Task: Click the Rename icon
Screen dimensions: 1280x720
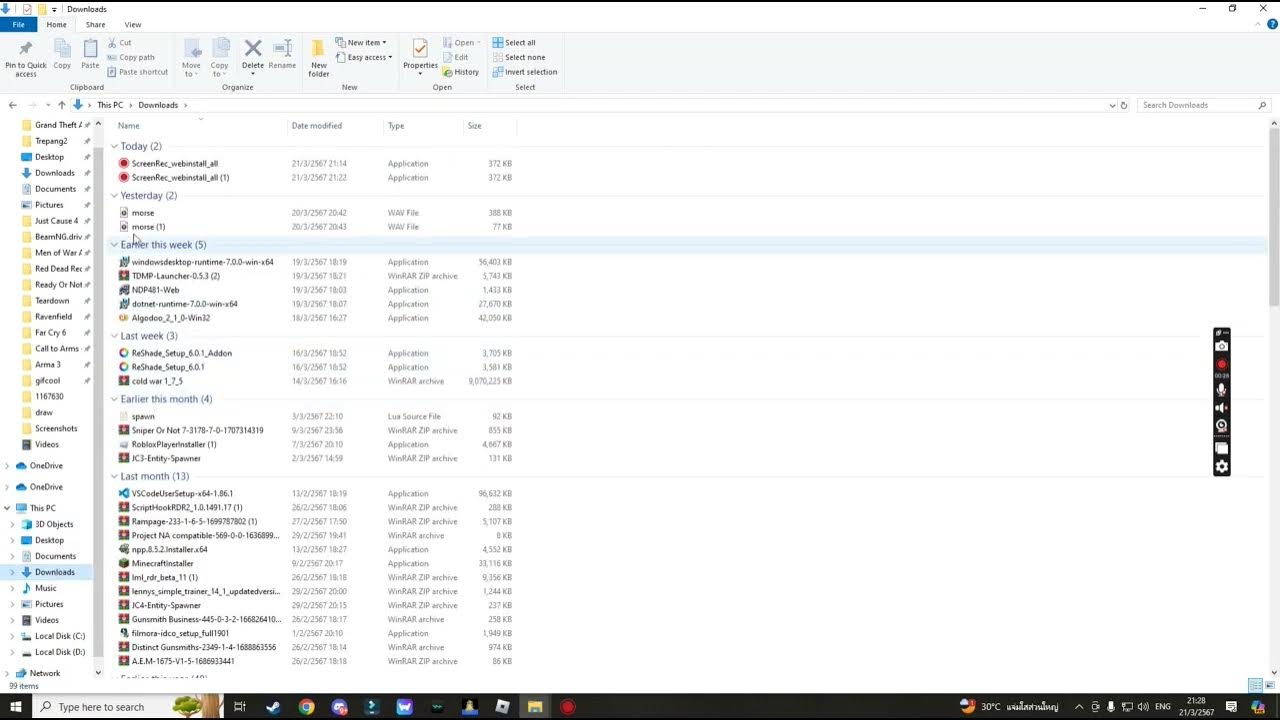Action: (282, 48)
